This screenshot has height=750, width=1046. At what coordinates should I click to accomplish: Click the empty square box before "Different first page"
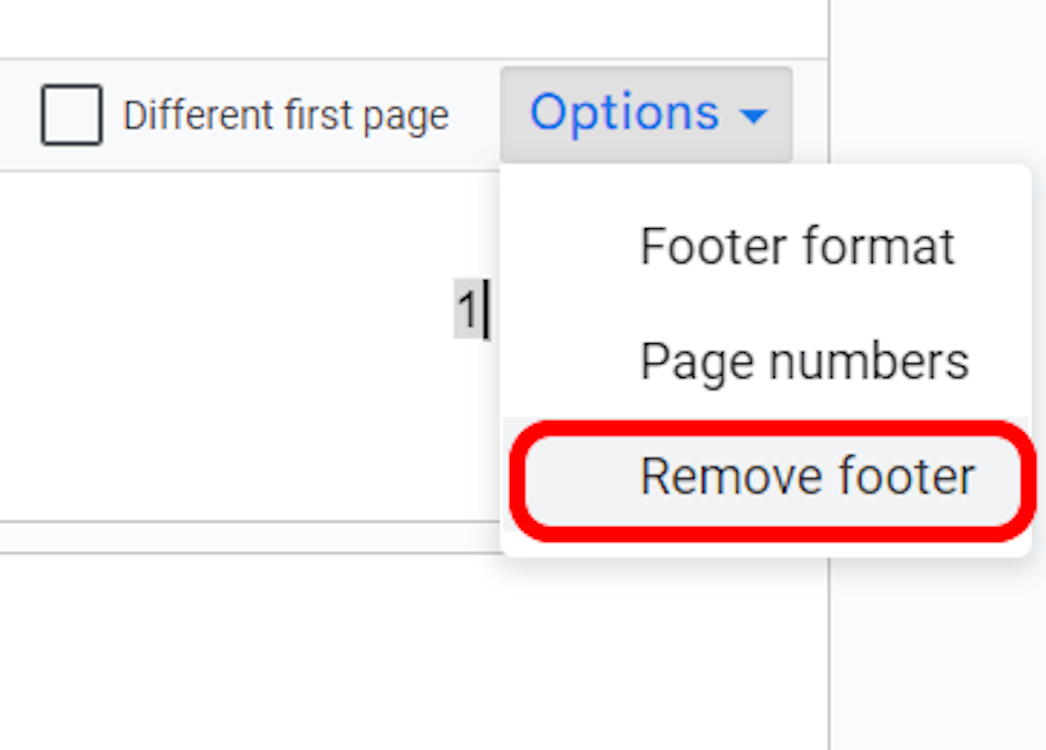(71, 115)
